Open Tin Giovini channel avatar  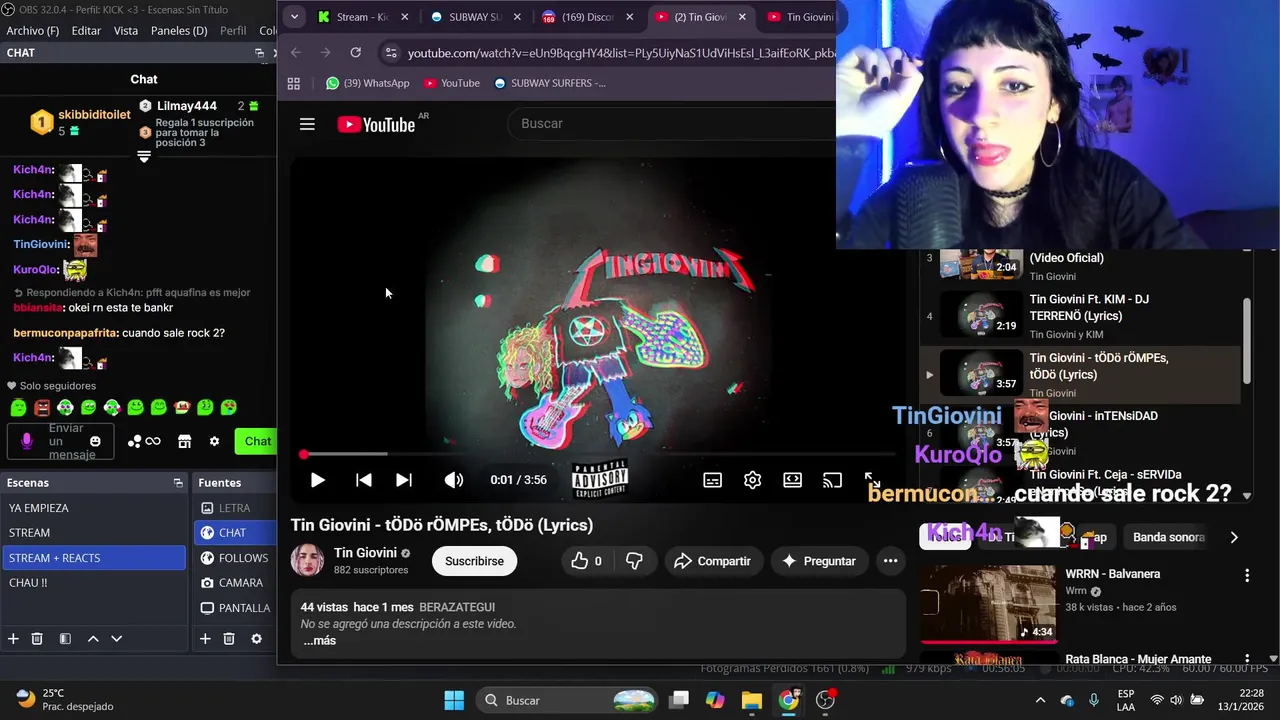pyautogui.click(x=307, y=561)
